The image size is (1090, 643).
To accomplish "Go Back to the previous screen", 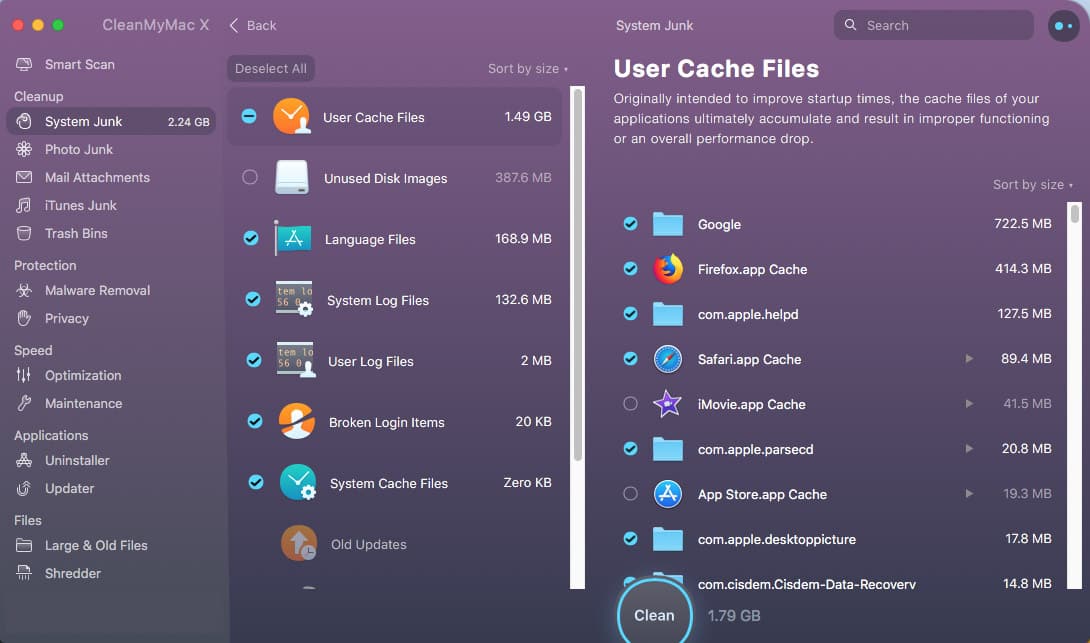I will [x=253, y=26].
